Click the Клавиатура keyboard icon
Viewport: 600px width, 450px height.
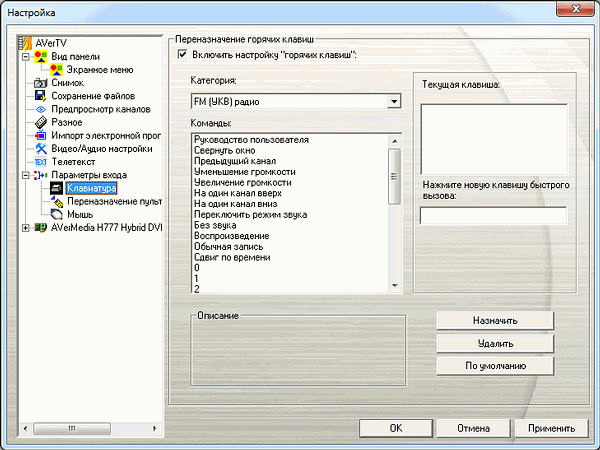pyautogui.click(x=56, y=188)
